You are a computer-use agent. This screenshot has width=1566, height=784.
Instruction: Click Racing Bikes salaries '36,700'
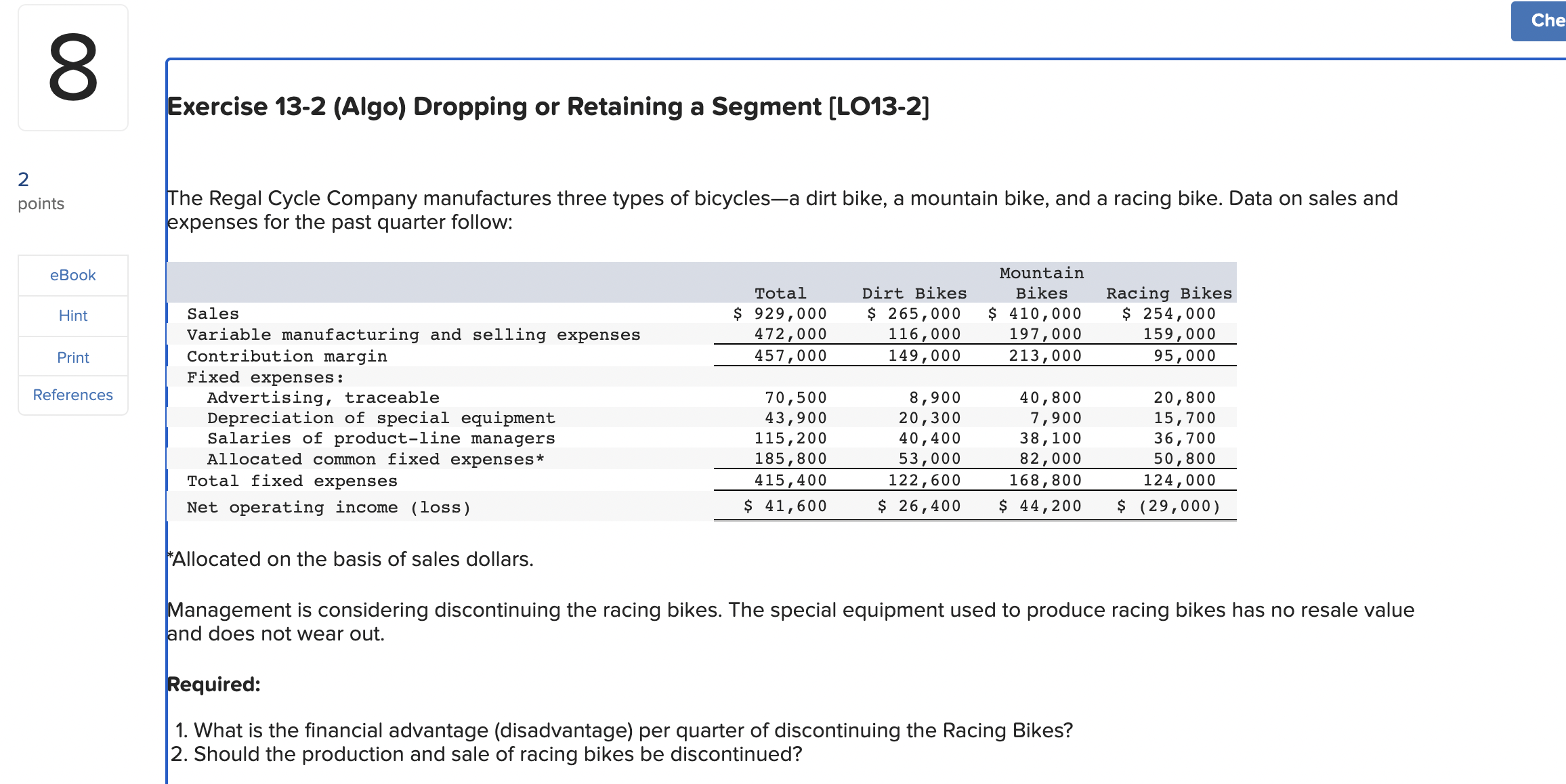point(1185,438)
